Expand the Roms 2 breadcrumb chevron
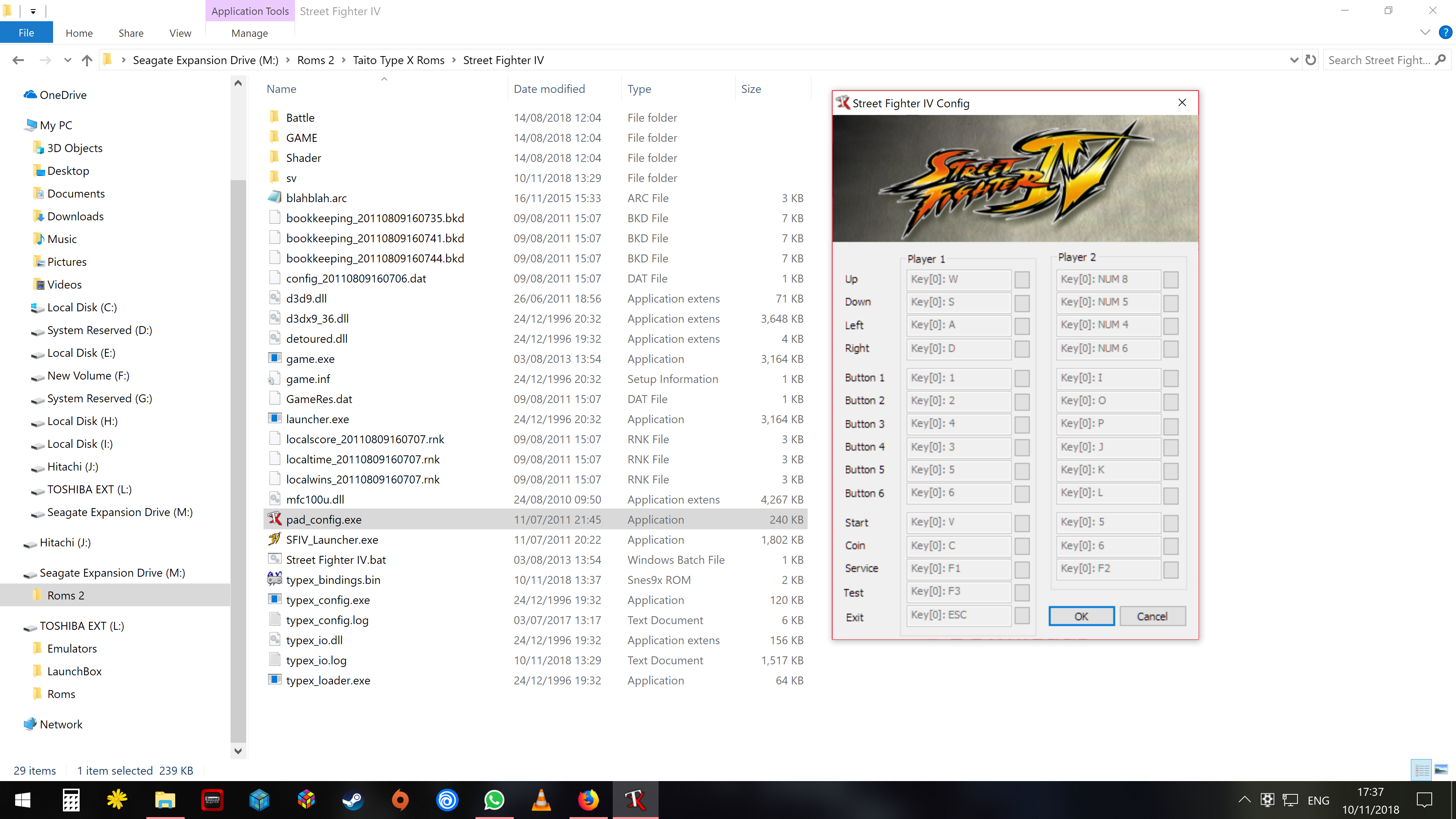The image size is (1456, 819). (x=343, y=60)
